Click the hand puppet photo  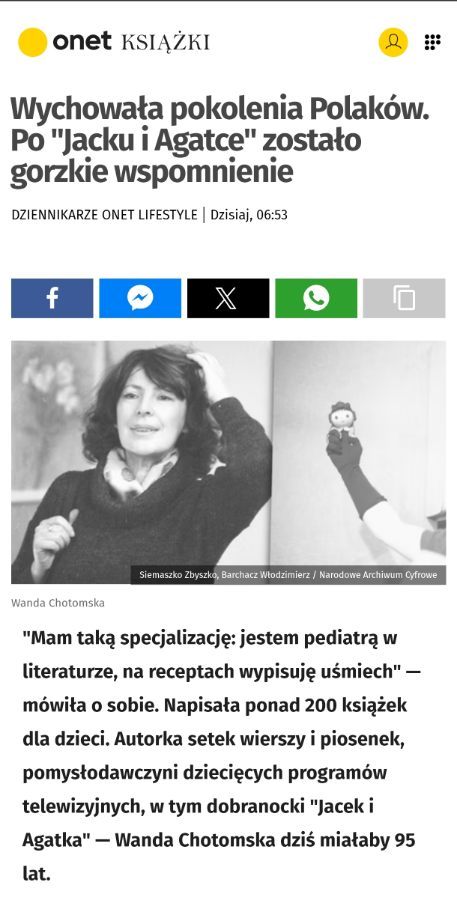click(359, 462)
